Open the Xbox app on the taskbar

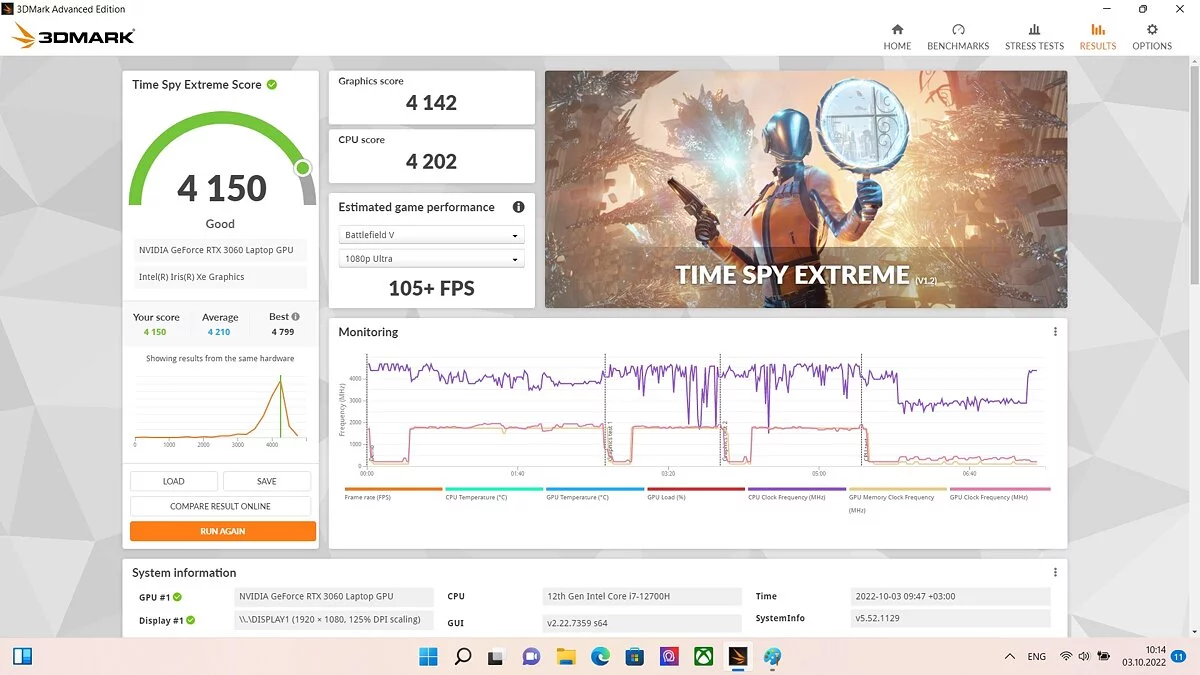(703, 657)
